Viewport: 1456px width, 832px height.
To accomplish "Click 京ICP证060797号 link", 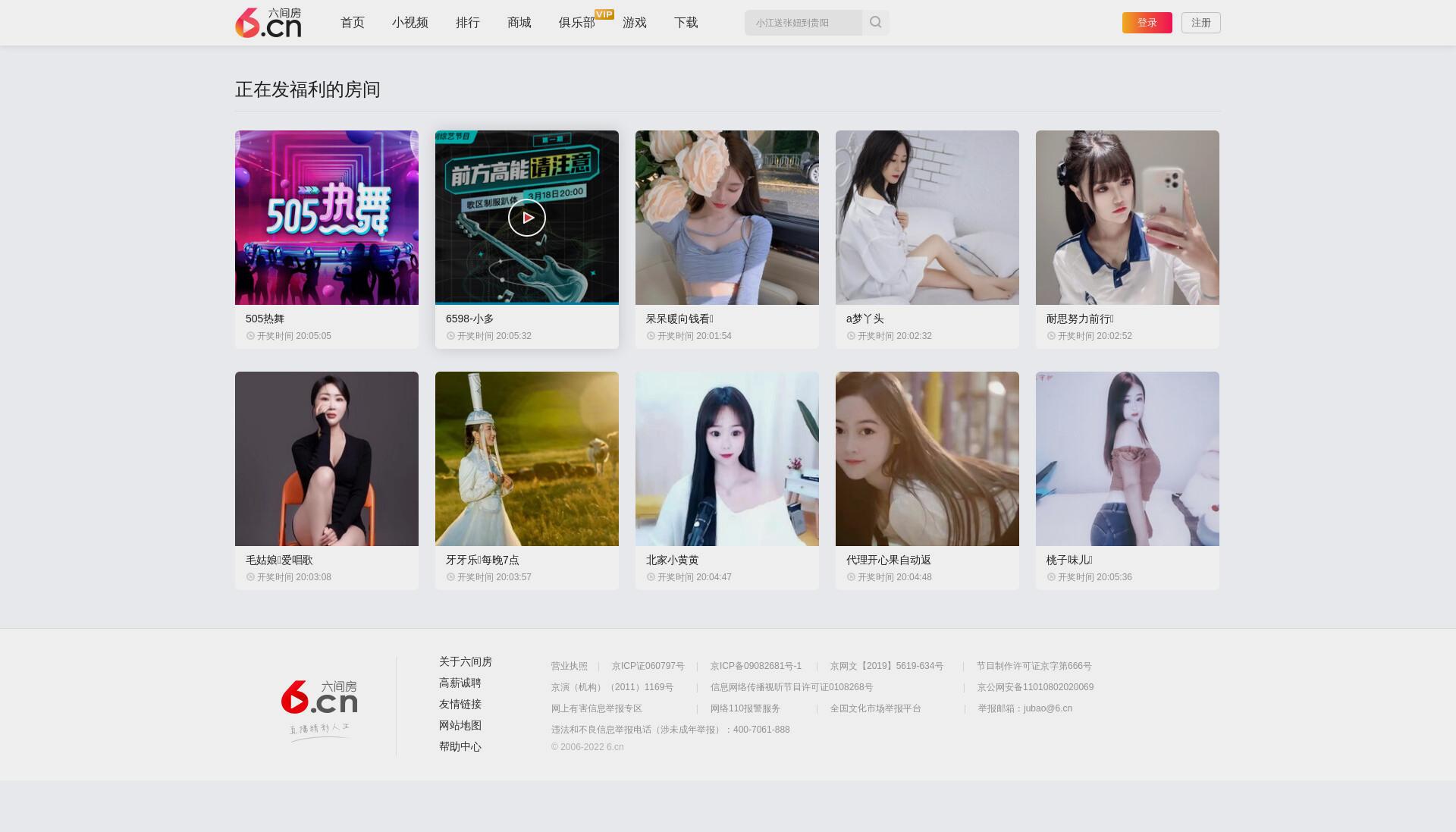I will [648, 667].
